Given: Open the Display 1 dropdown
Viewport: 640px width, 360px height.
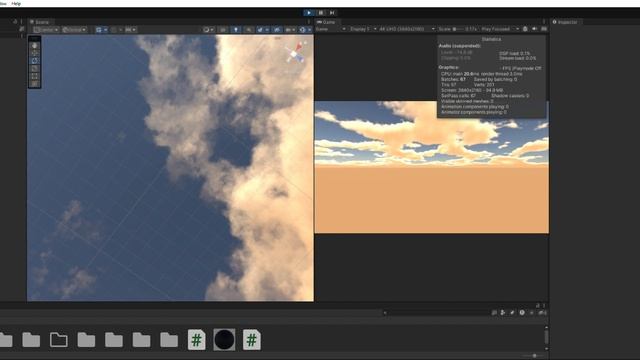Looking at the screenshot, I should [363, 29].
